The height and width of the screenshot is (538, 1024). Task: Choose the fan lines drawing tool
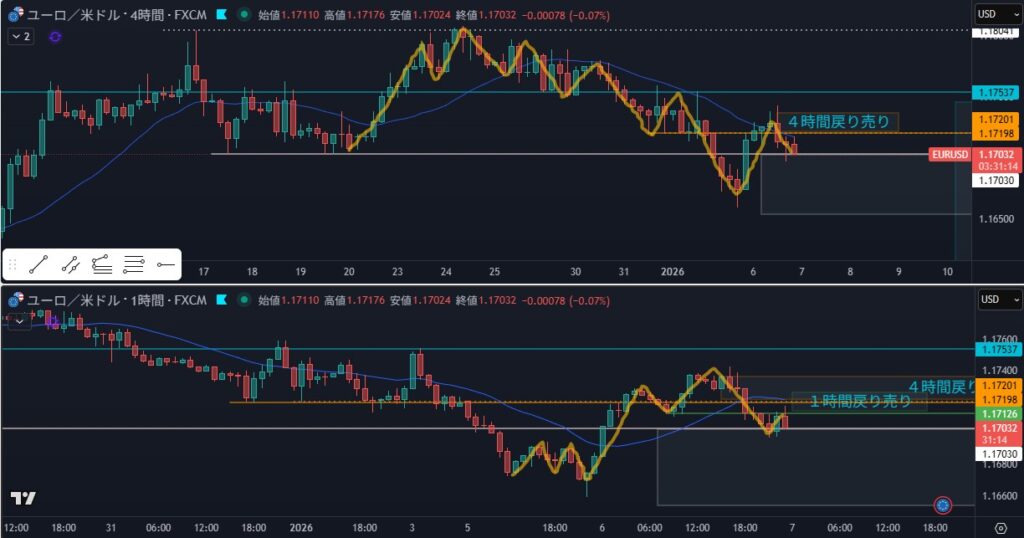point(102,265)
